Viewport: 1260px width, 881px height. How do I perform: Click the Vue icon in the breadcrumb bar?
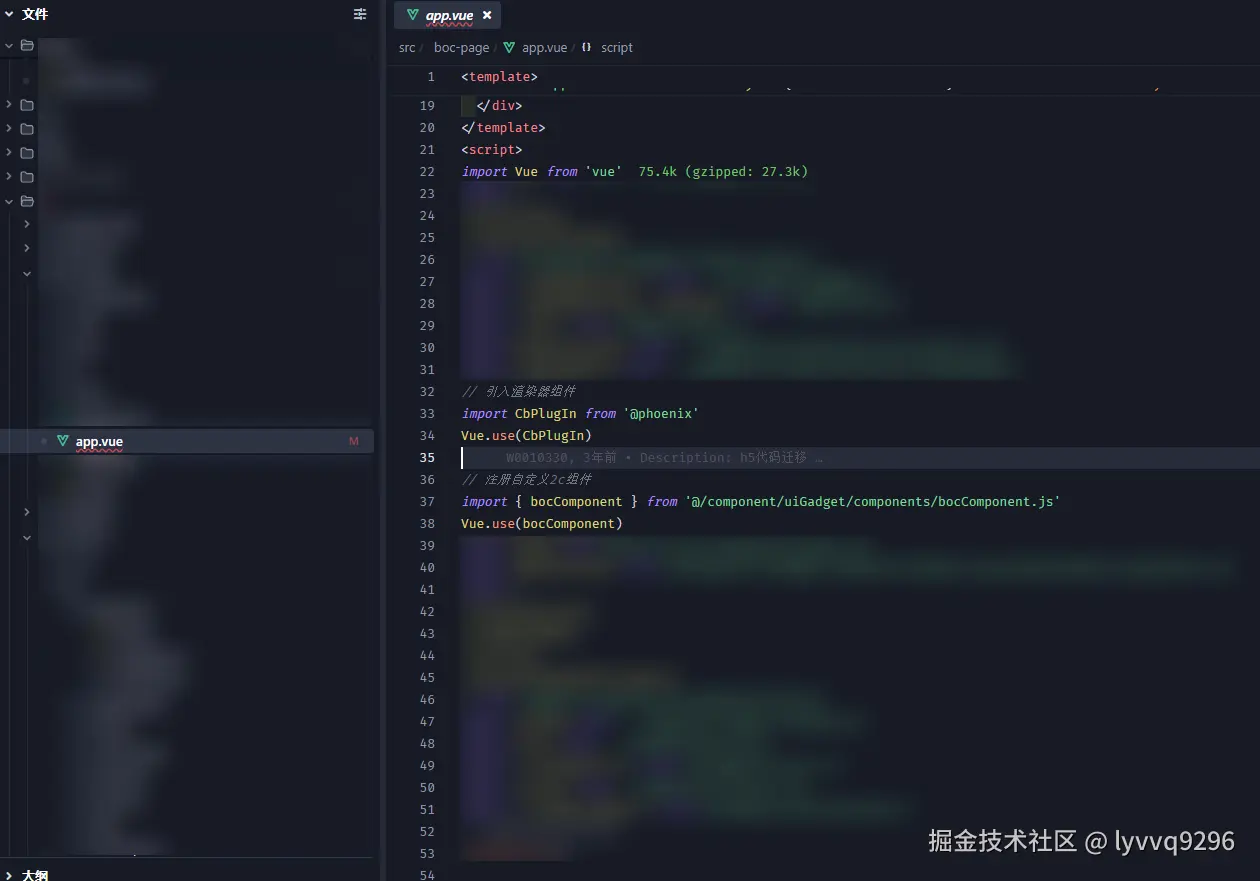coord(509,47)
